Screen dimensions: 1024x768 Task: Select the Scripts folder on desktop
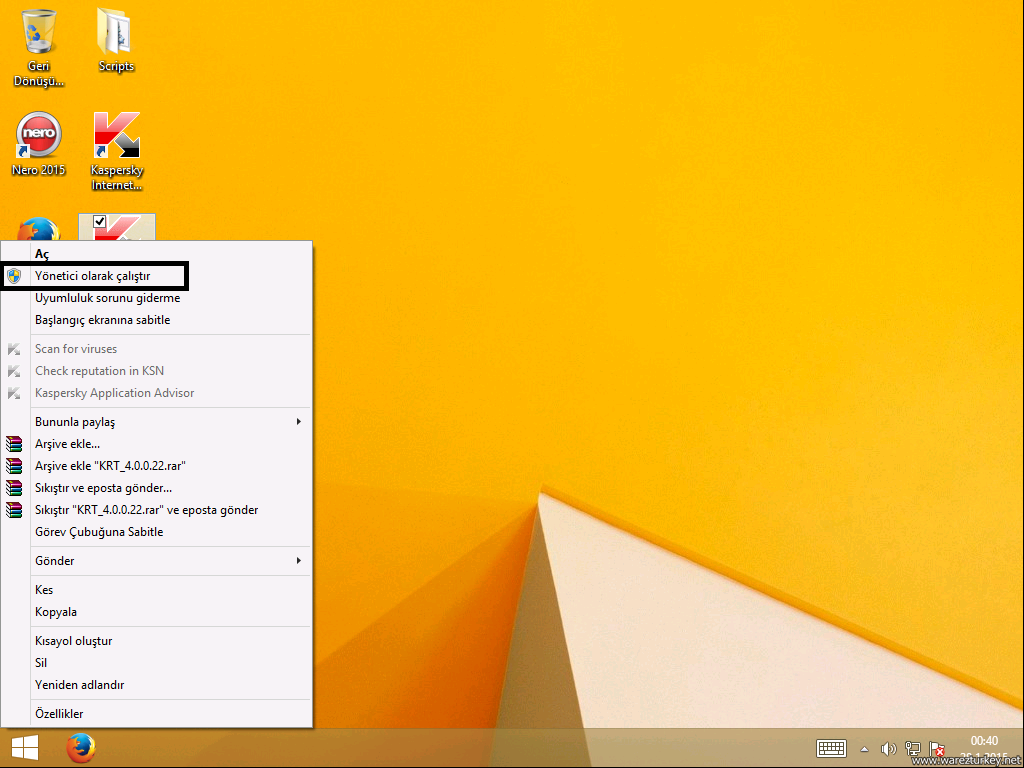(x=116, y=34)
